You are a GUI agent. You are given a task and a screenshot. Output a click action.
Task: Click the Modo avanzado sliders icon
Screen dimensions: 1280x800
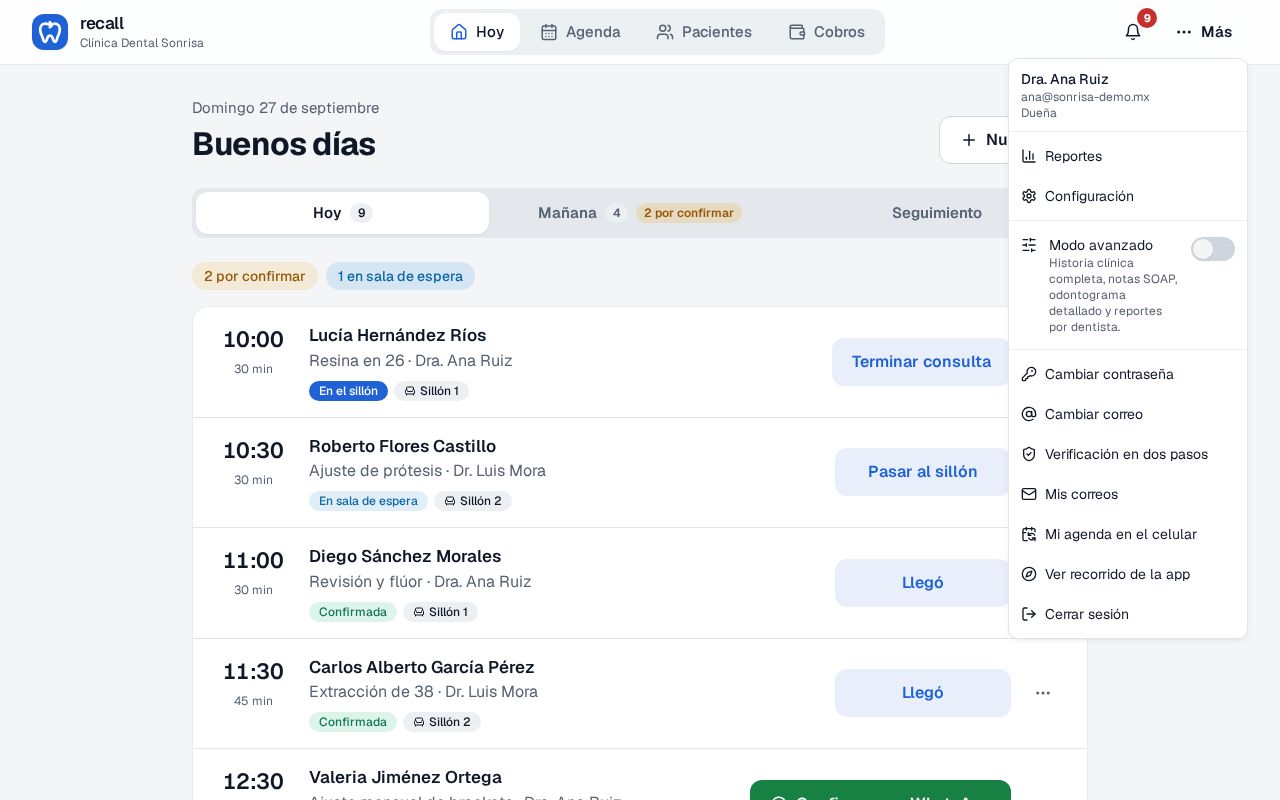1029,245
